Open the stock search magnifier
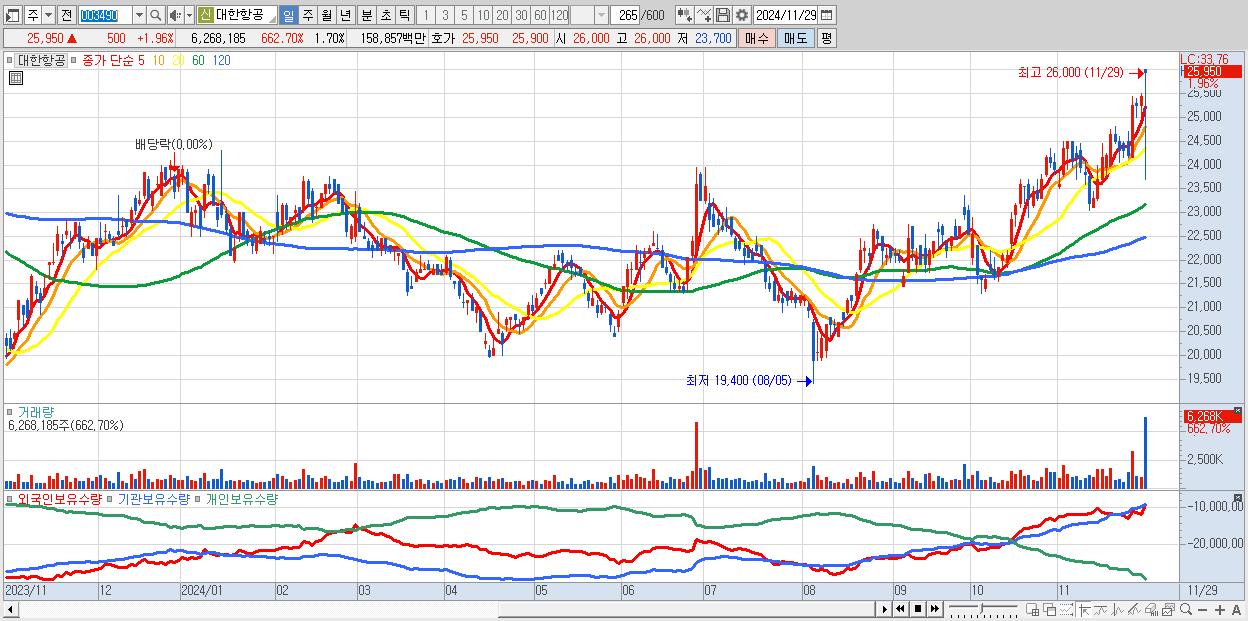This screenshot has width=1248, height=621. tap(156, 15)
